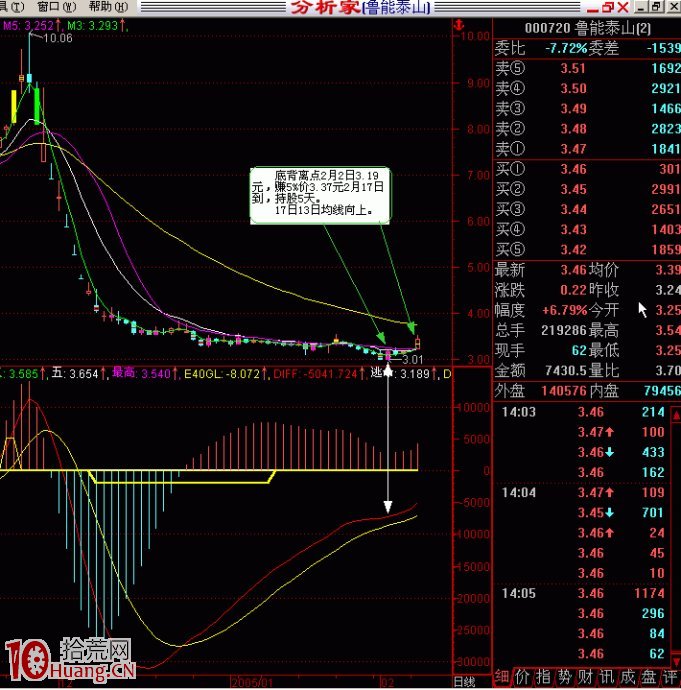
Task: Click the 2005/01 date label on the time axis
Action: click(252, 683)
